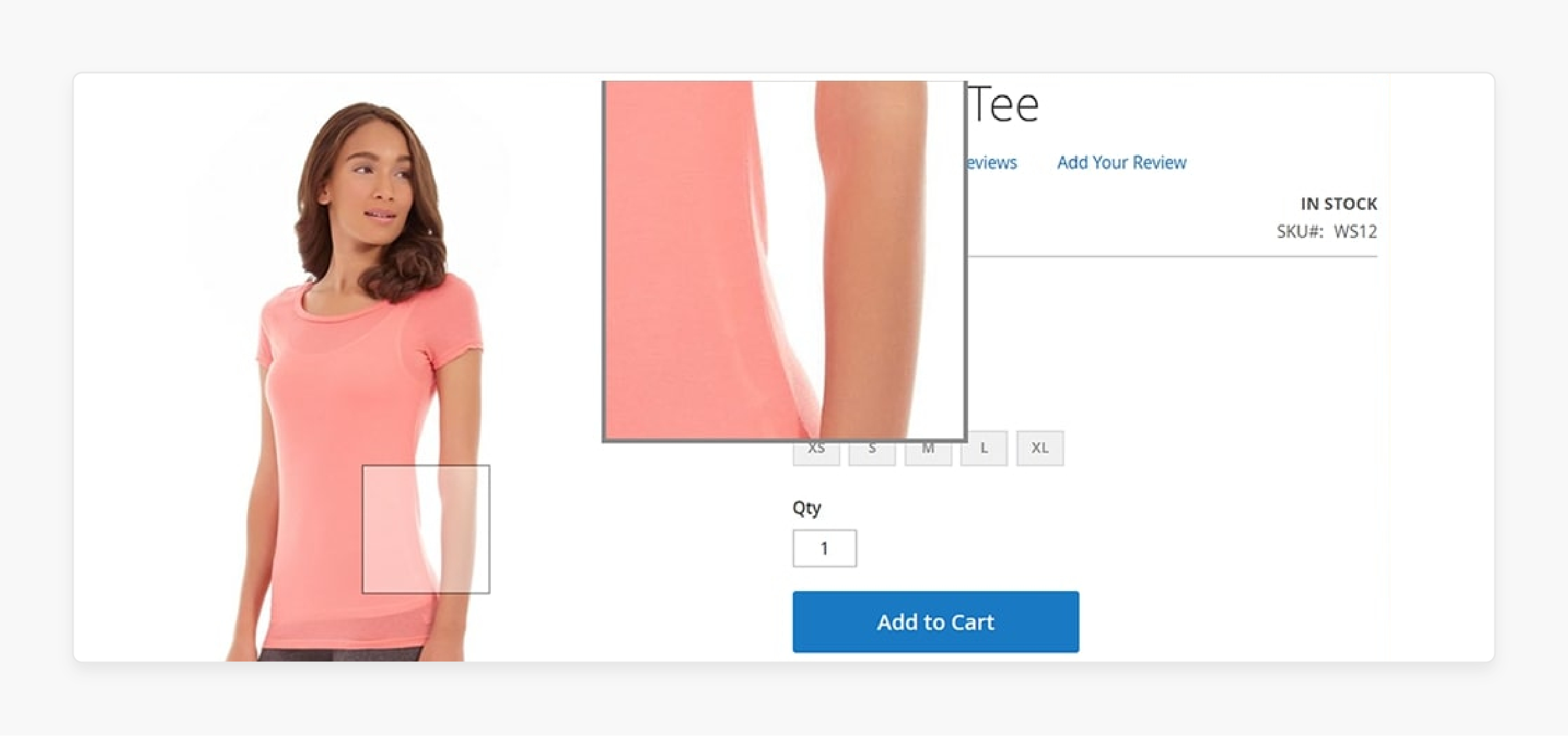
Task: Select size L from size options
Action: 985,448
